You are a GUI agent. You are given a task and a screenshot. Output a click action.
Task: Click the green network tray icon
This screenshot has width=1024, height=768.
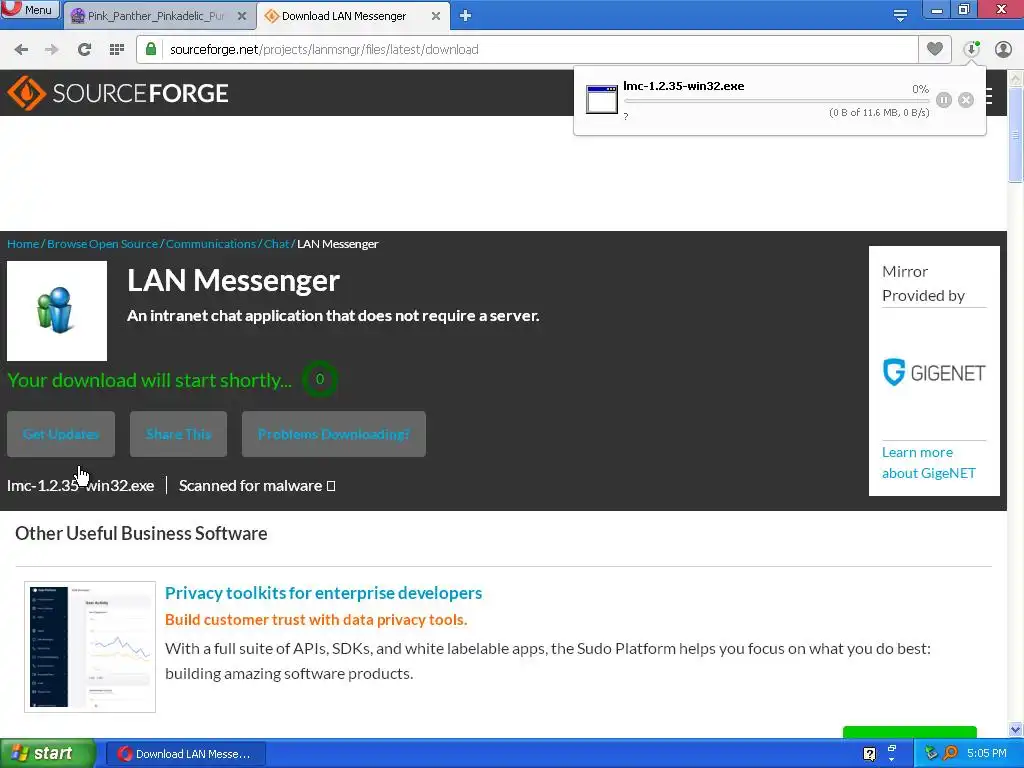pos(931,753)
